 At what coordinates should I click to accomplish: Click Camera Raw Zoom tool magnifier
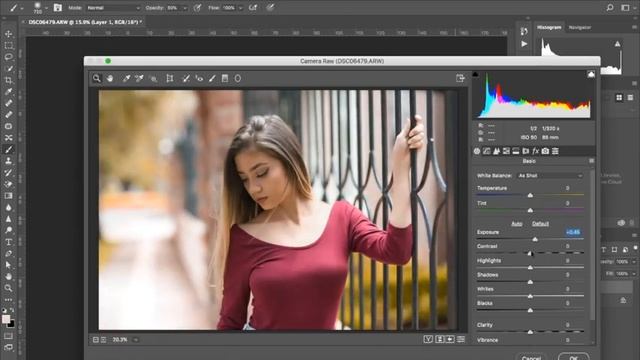[97, 78]
